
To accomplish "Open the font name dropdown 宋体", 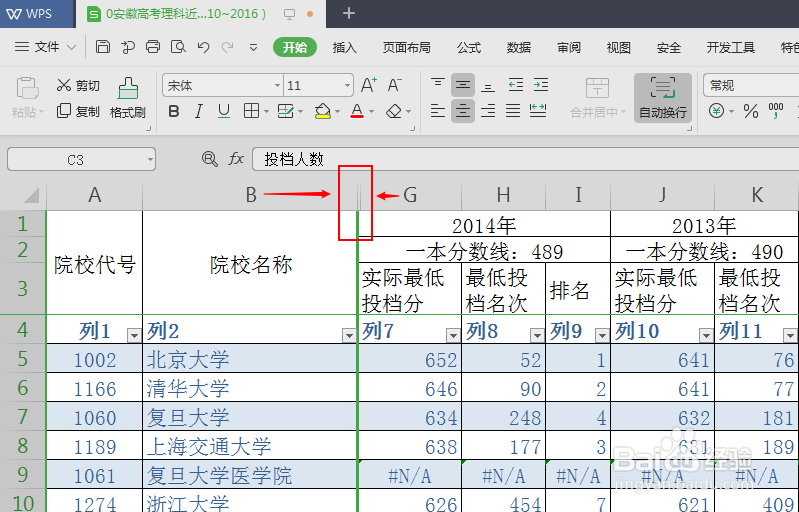I will coord(278,85).
